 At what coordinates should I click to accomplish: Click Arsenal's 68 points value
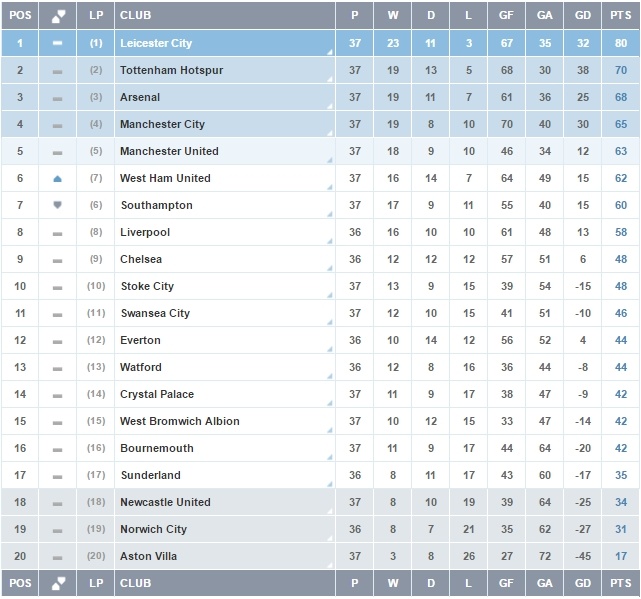pos(621,97)
